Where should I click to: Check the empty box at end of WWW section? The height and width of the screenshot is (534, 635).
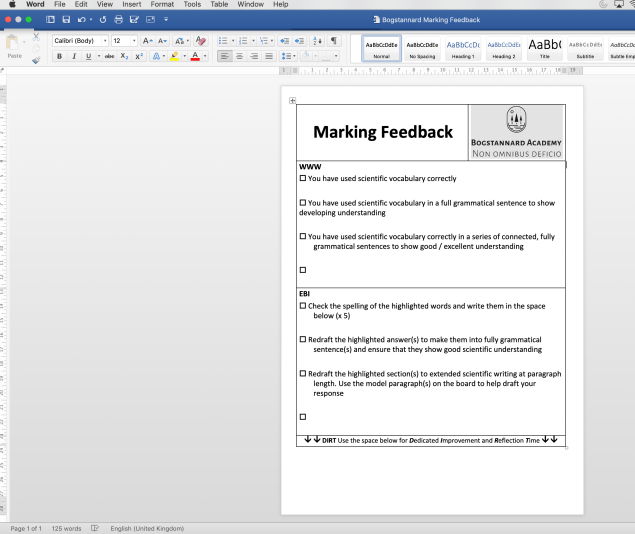[303, 270]
